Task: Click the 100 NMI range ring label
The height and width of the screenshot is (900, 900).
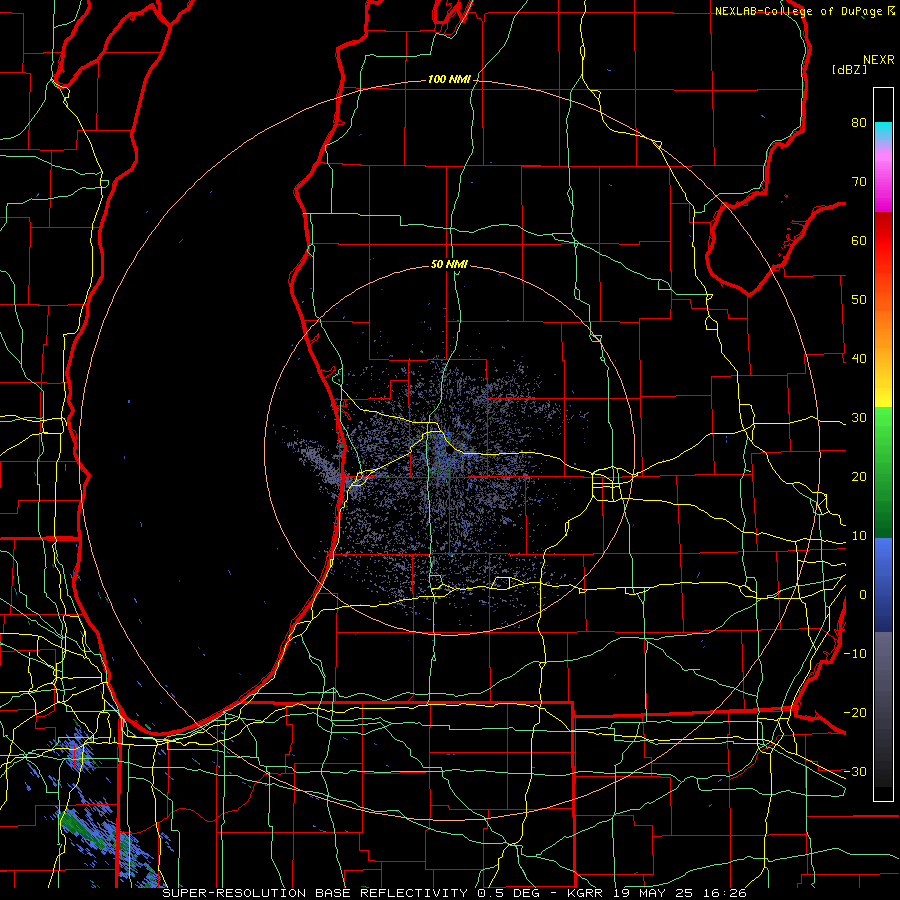Action: coord(449,79)
